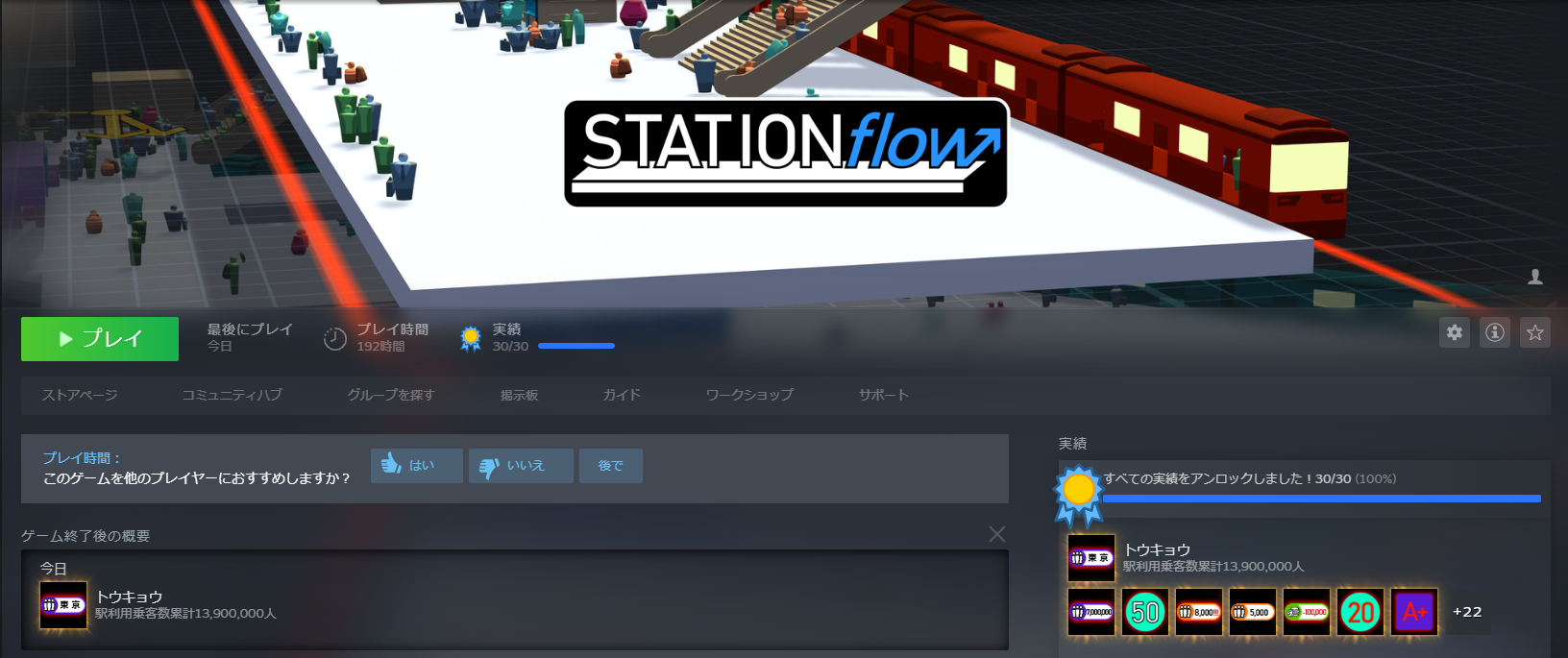Click プレイ時間： label in recommendation box

pos(82,458)
